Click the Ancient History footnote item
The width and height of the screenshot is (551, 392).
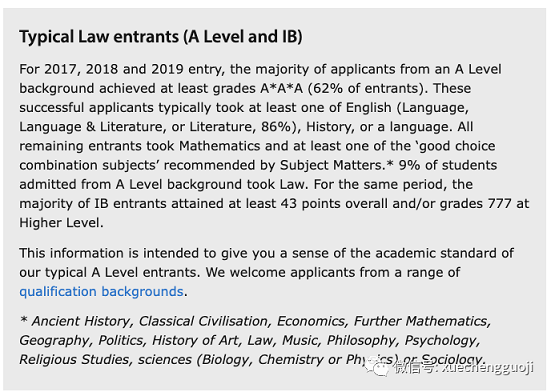(x=81, y=321)
